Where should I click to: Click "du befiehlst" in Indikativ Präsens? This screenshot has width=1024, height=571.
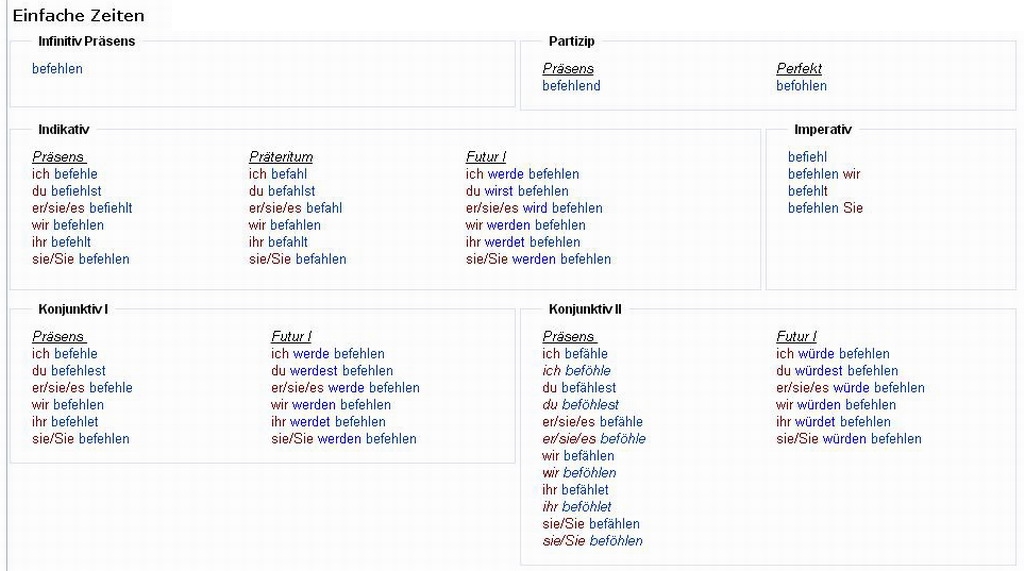[67, 191]
